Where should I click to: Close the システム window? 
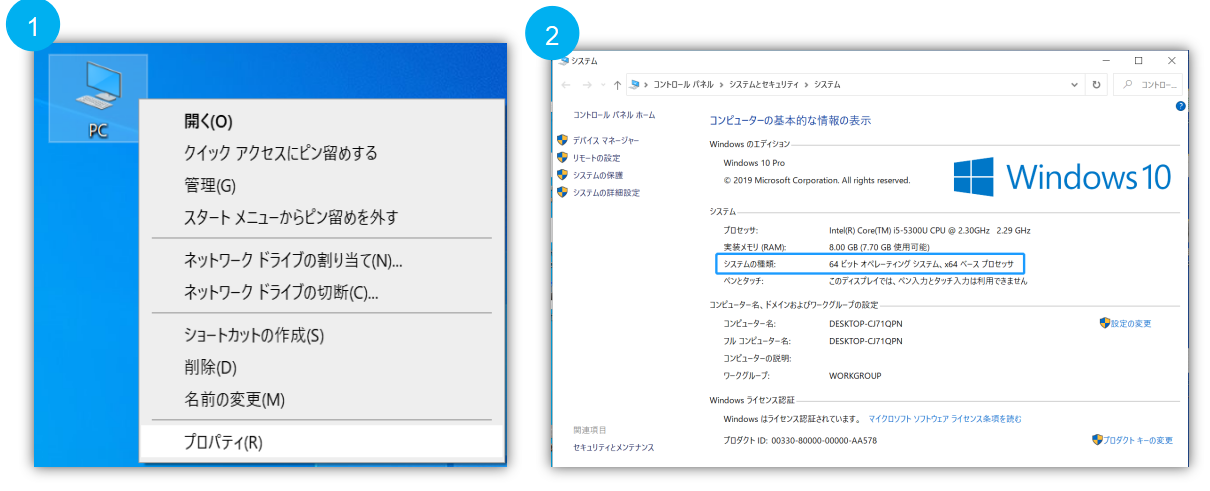tap(1172, 61)
